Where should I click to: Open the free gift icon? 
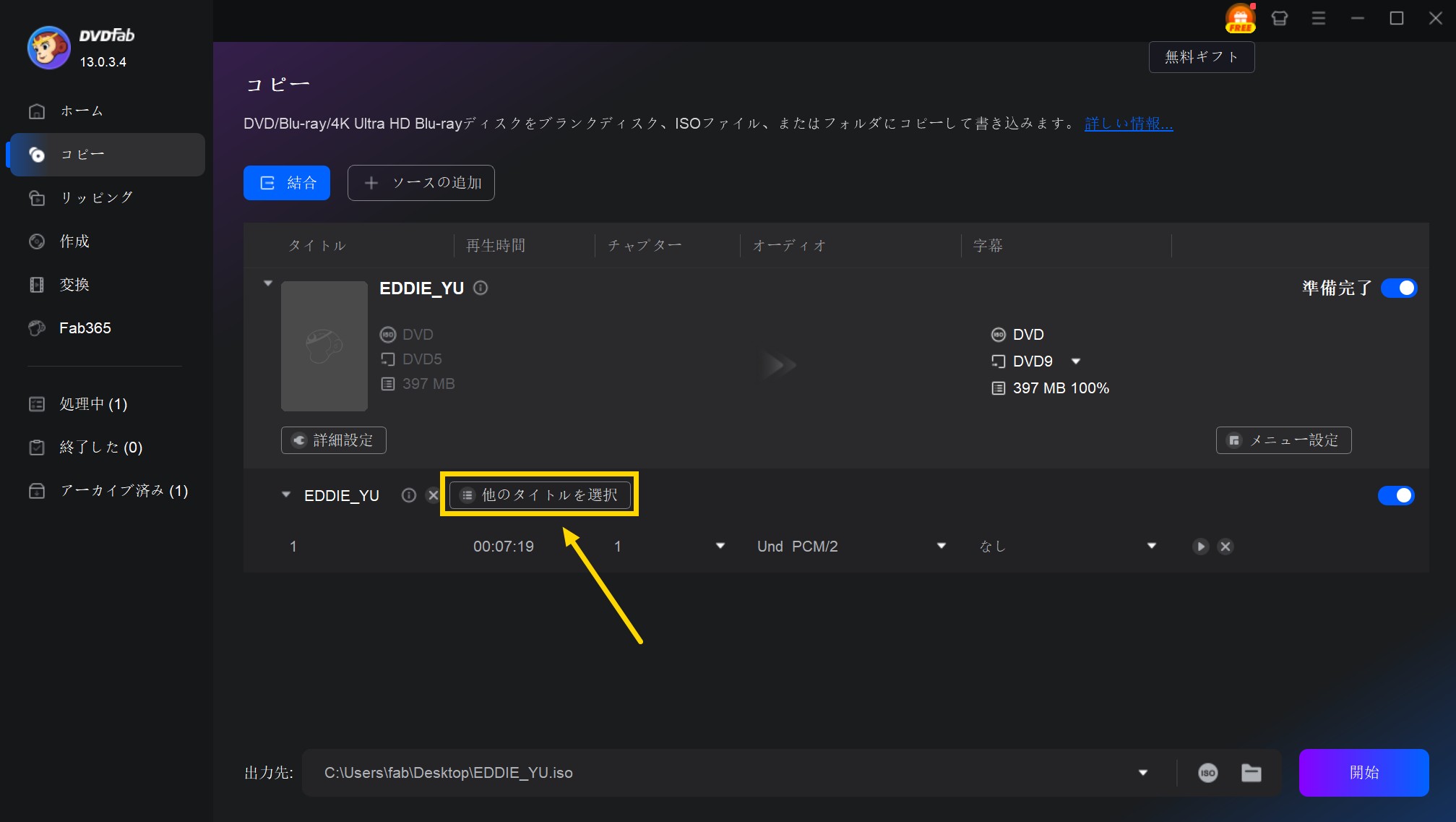pyautogui.click(x=1240, y=18)
